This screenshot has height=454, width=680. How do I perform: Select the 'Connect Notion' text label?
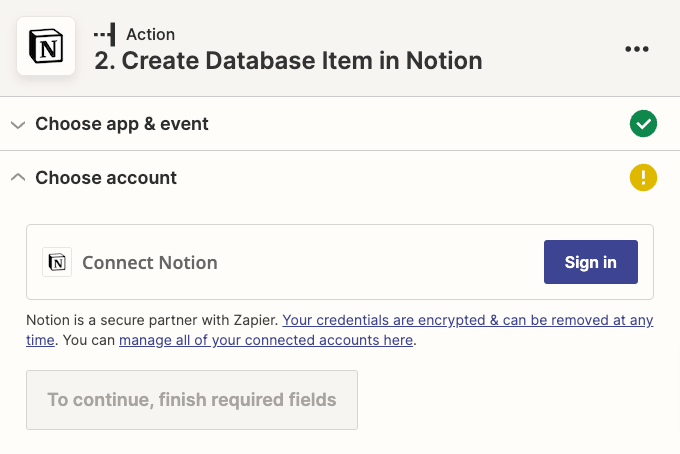tap(150, 263)
